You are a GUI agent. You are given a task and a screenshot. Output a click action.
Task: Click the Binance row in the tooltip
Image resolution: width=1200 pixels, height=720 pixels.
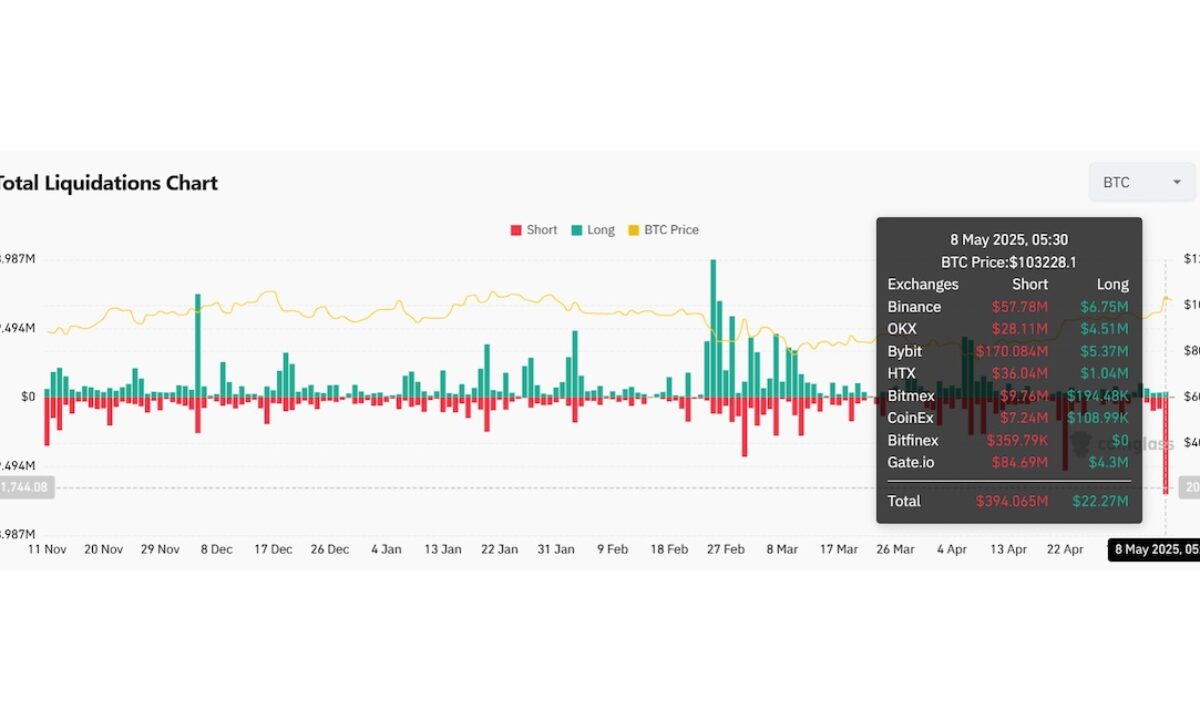click(1008, 307)
